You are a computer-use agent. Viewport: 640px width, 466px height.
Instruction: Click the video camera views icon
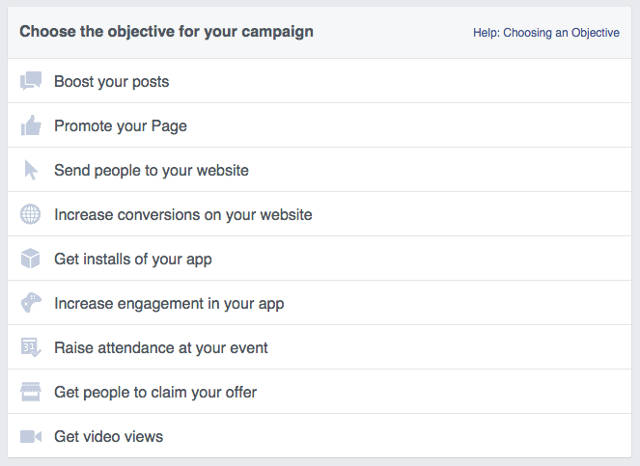point(31,436)
